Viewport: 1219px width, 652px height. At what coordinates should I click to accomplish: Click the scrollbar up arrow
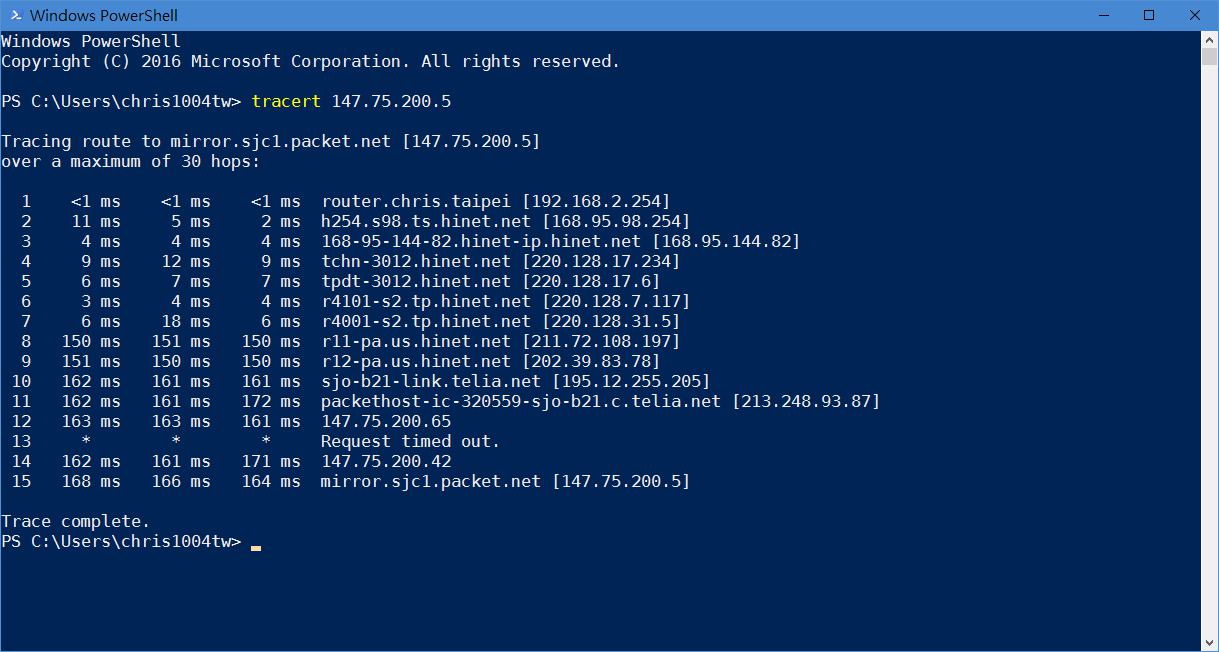tap(1209, 39)
